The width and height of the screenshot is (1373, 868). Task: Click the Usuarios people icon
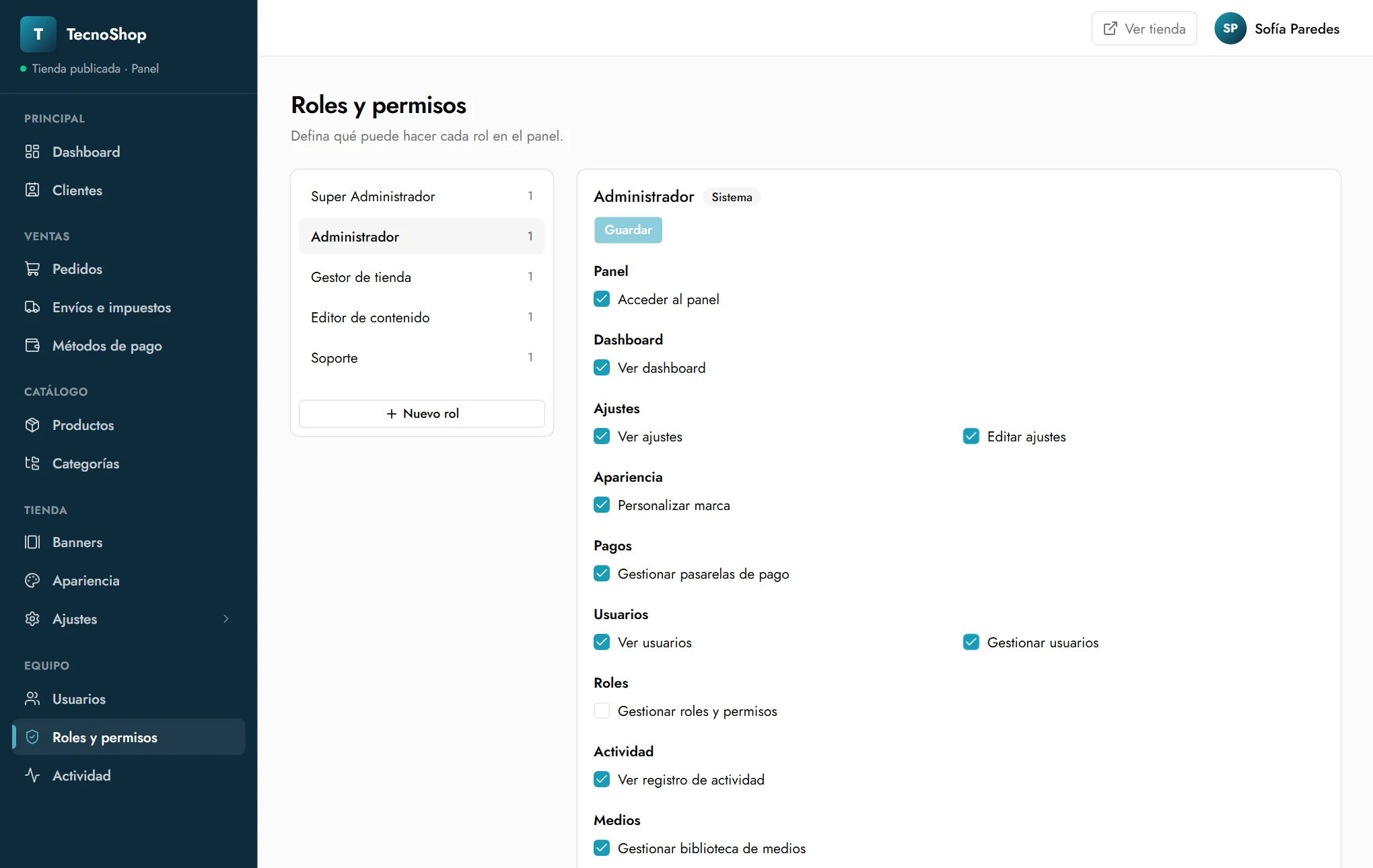[x=32, y=698]
